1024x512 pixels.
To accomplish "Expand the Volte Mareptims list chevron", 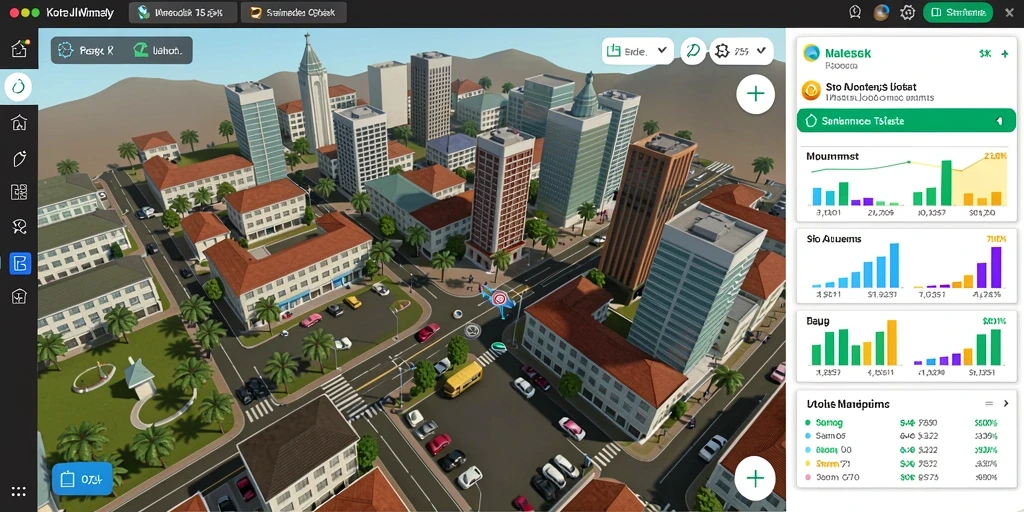I will tap(1006, 404).
